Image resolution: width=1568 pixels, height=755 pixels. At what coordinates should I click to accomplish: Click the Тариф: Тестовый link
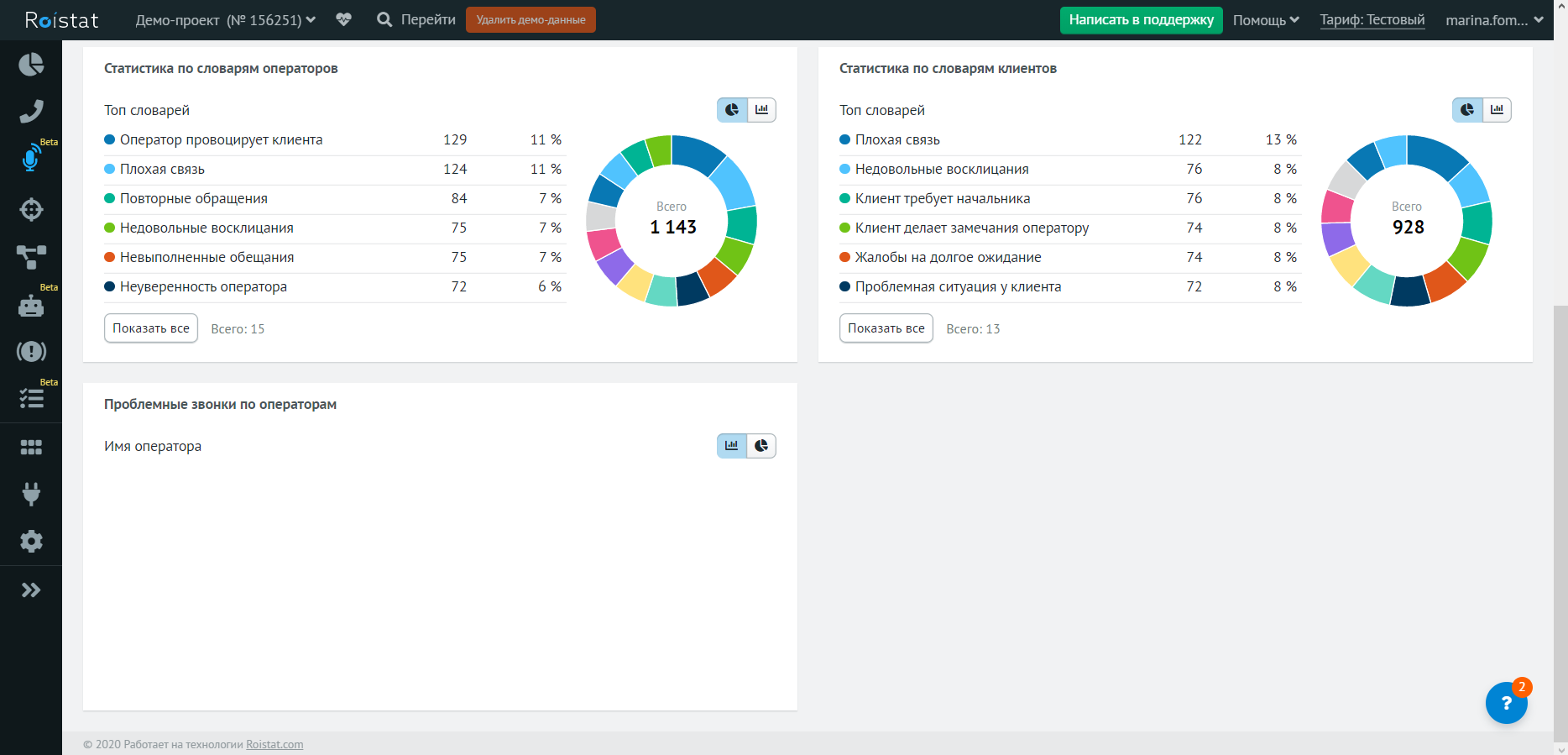1372,20
